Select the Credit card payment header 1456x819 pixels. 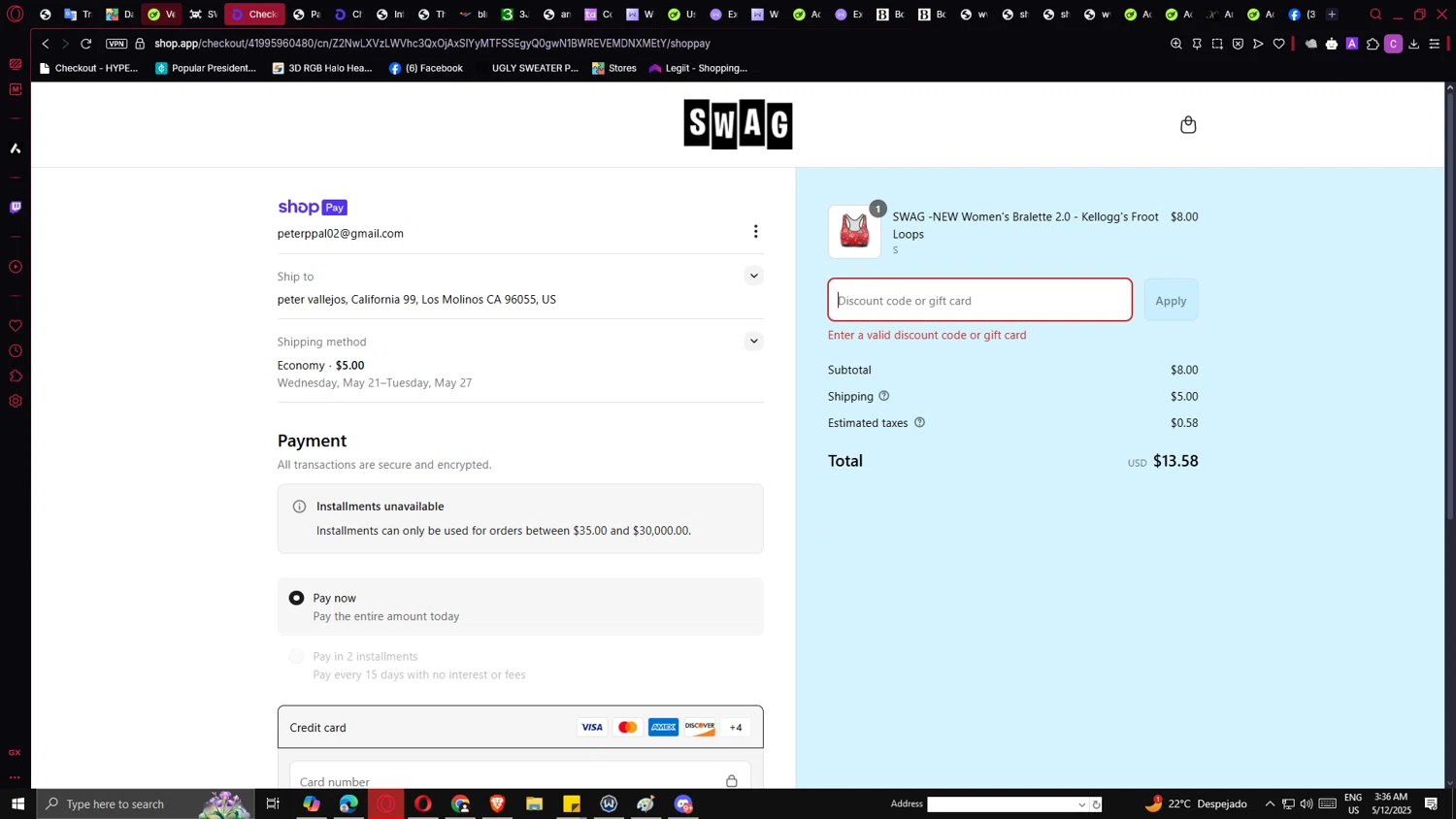click(520, 727)
